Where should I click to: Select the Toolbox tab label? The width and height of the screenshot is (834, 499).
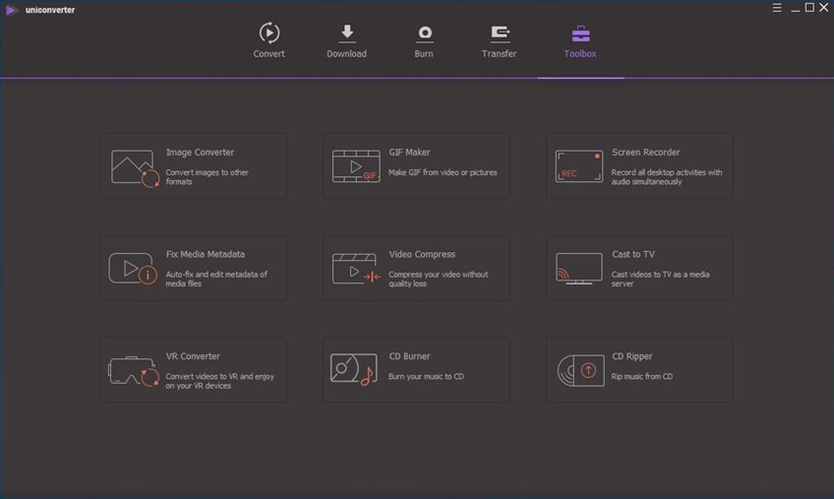[x=580, y=54]
